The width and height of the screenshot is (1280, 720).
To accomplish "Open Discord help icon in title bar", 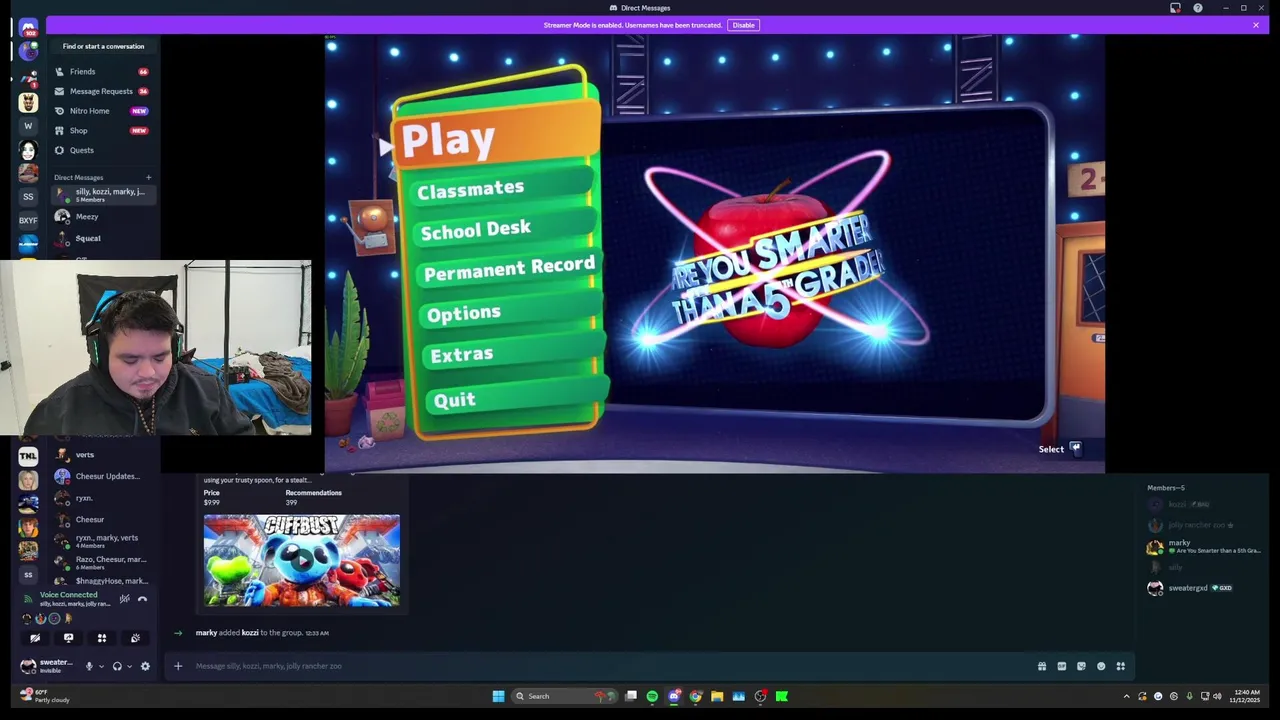I will (1198, 8).
